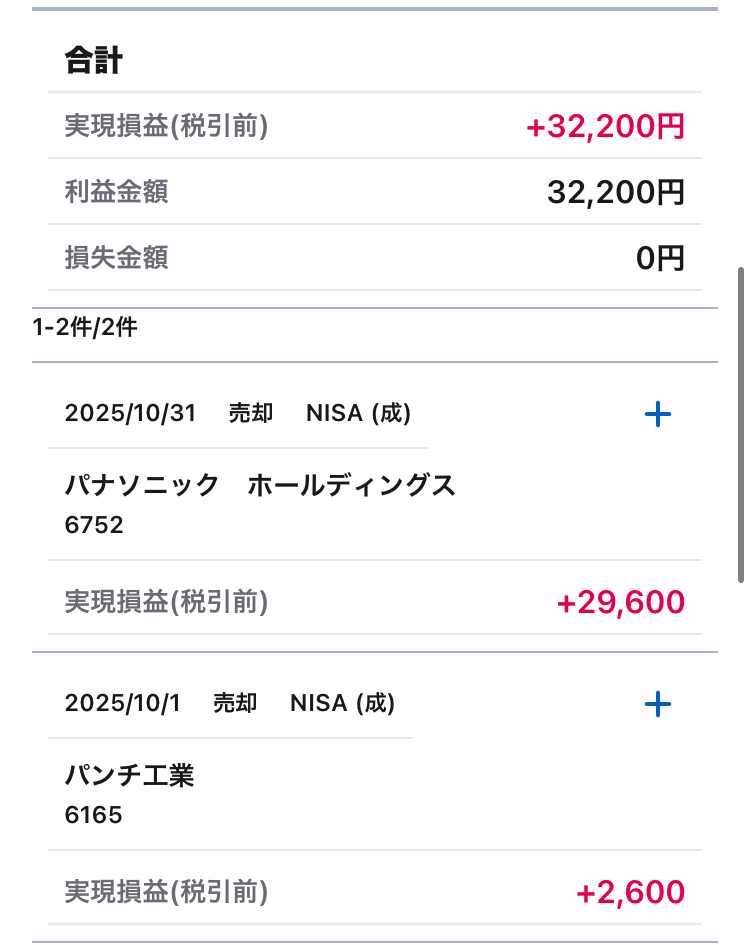This screenshot has width=750, height=945.
Task: Click the 2025/10/31 trade date
Action: 130,414
